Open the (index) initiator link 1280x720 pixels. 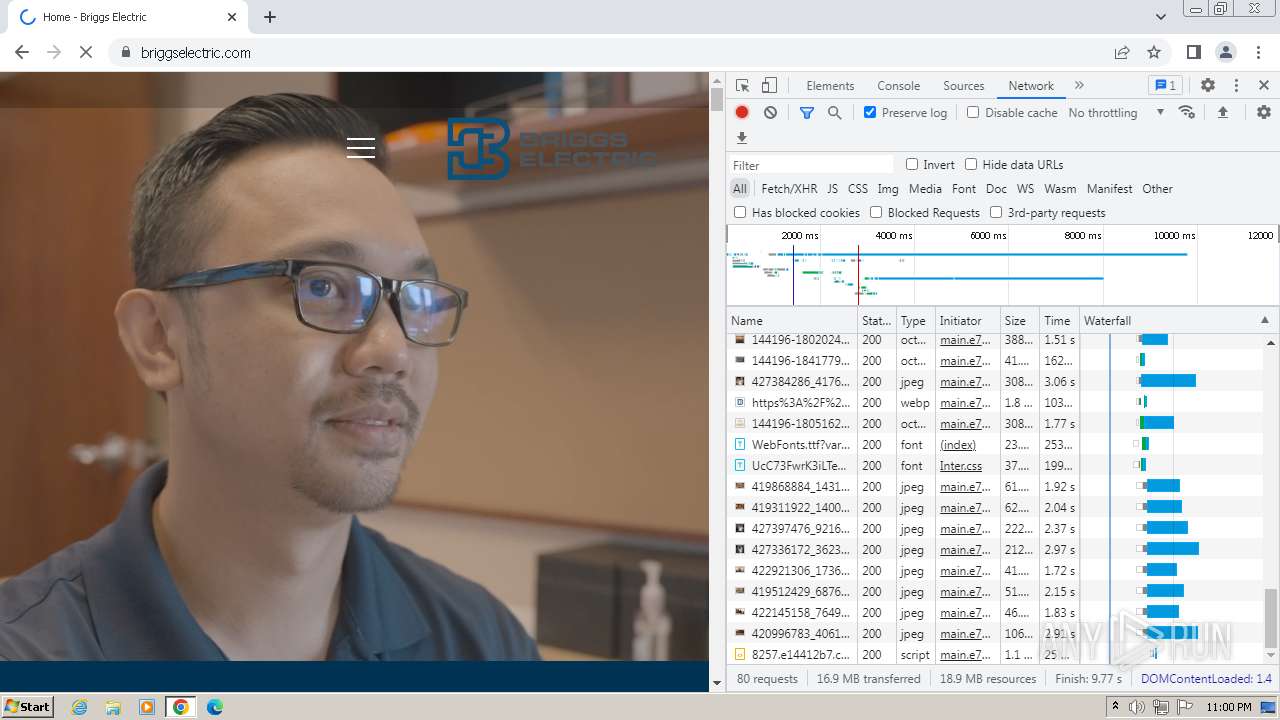pyautogui.click(x=958, y=445)
